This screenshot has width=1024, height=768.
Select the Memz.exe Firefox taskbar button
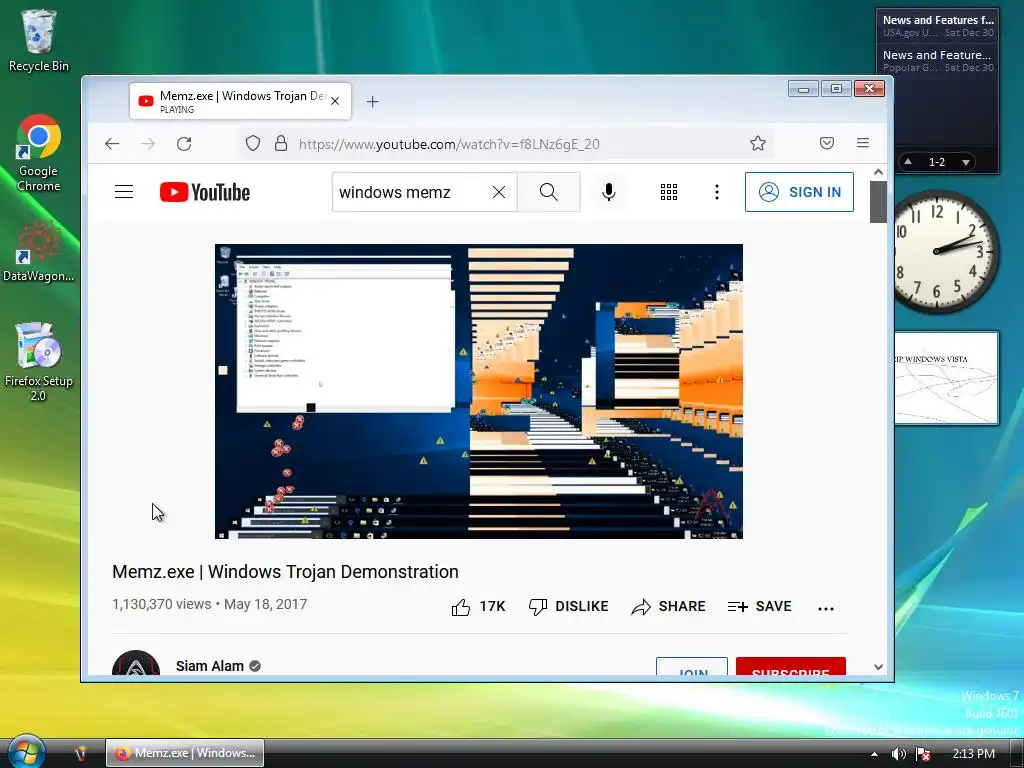185,753
